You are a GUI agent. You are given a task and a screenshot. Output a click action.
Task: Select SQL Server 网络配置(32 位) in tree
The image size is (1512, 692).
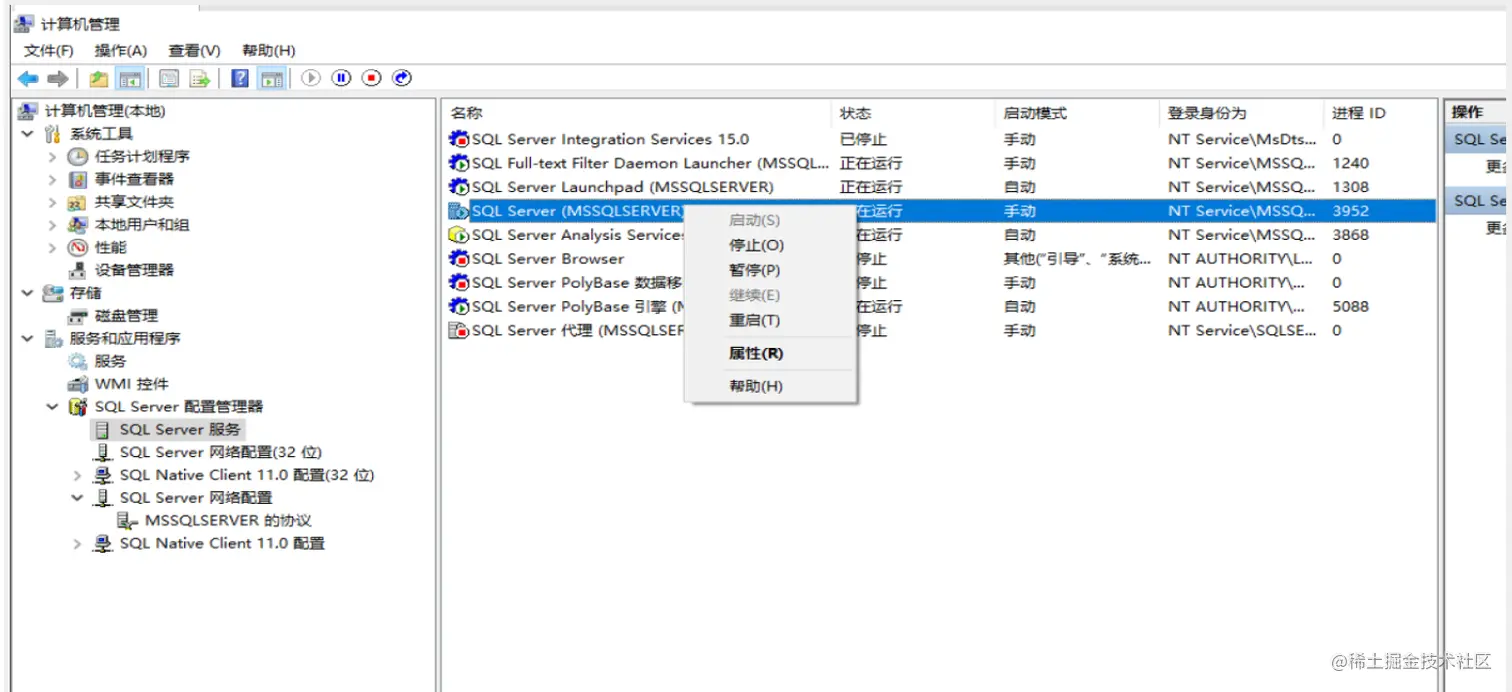click(x=220, y=452)
